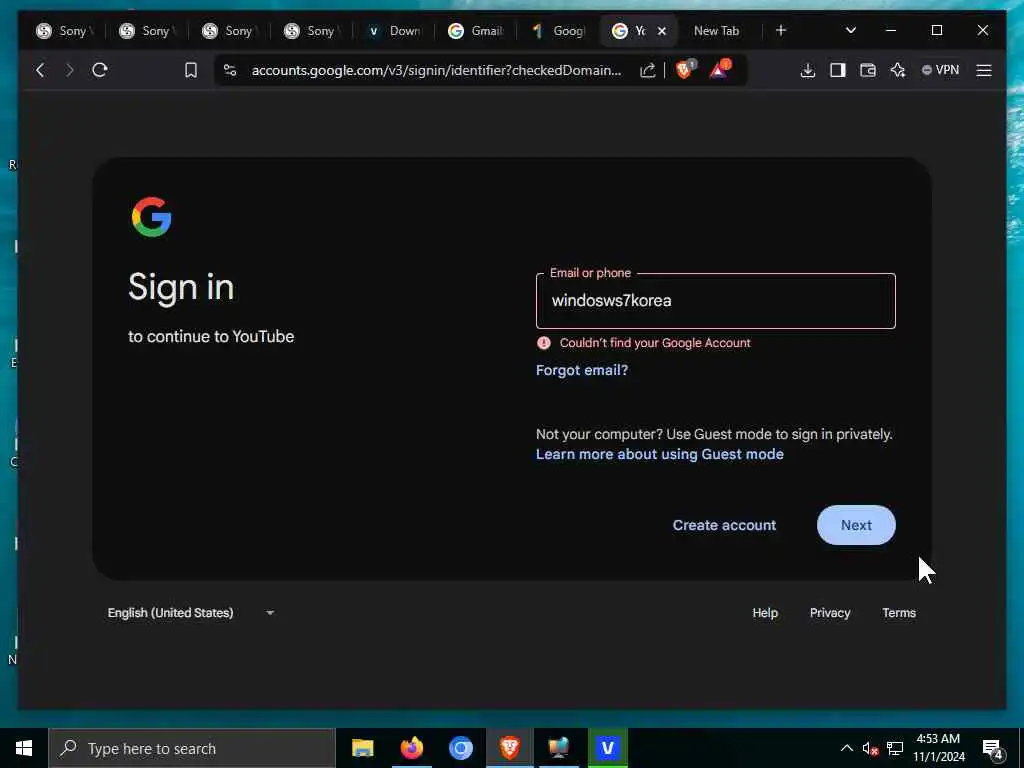Expand the tab search dropdown
Image resolution: width=1024 pixels, height=768 pixels.
[x=851, y=30]
